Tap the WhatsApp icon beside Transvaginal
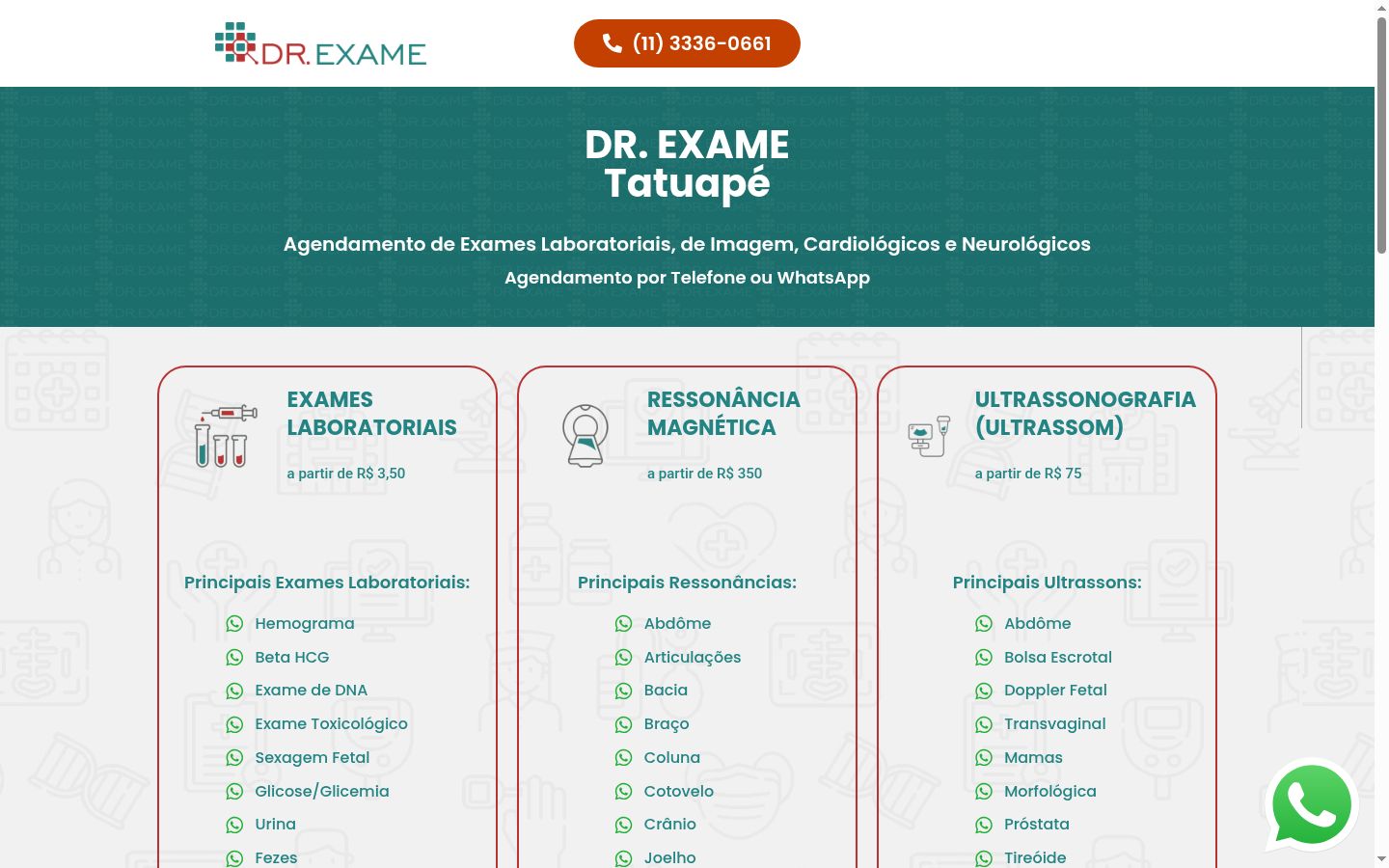 click(x=984, y=724)
